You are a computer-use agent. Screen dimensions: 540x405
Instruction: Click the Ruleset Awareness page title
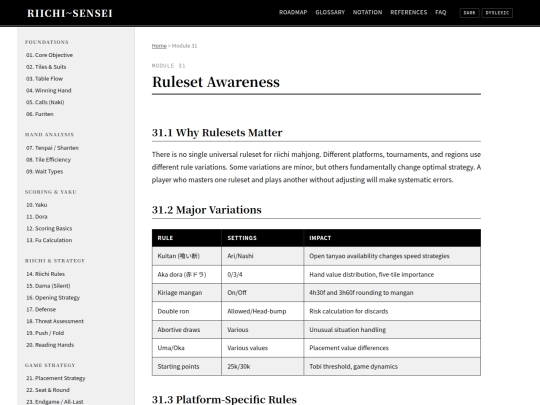[216, 82]
